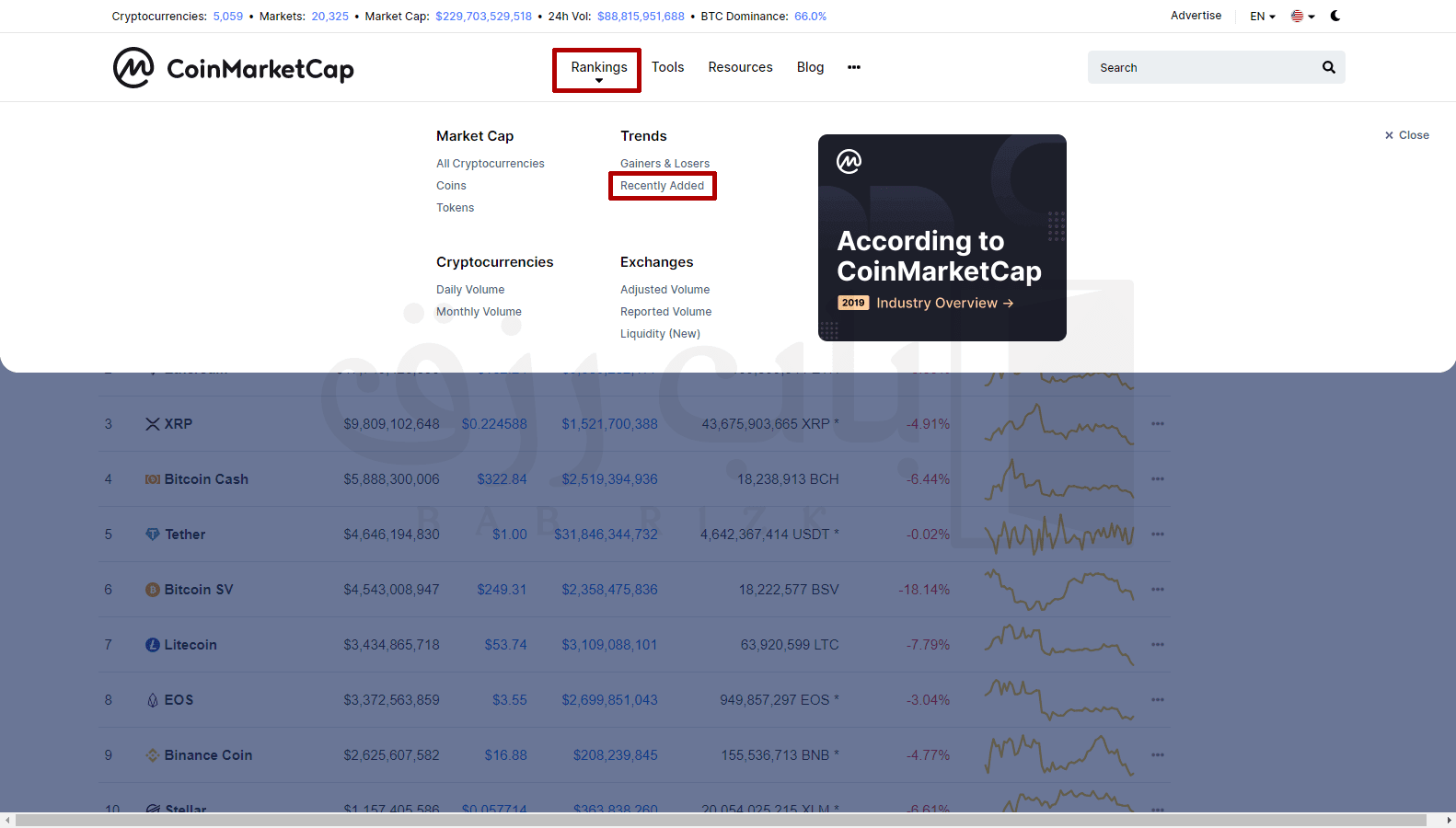Click the Bitcoin SV icon
The image size is (1456, 828).
tap(153, 590)
